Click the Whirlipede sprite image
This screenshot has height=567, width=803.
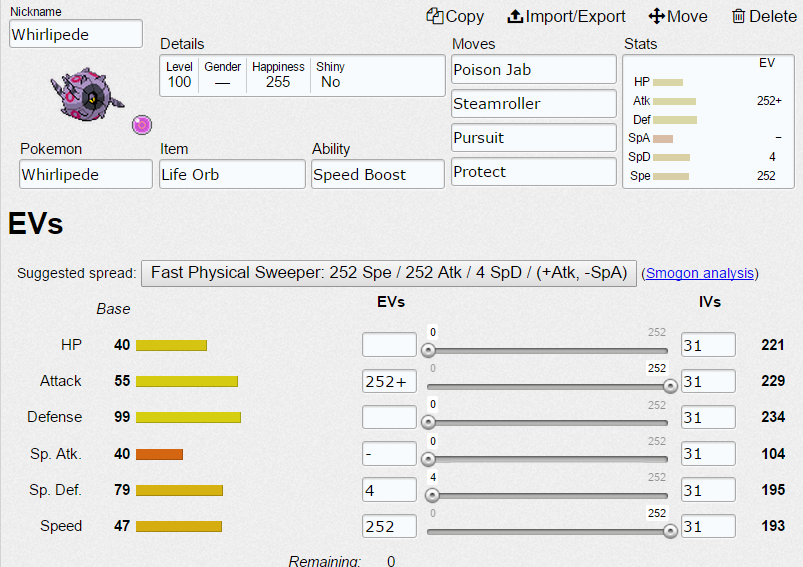[86, 95]
